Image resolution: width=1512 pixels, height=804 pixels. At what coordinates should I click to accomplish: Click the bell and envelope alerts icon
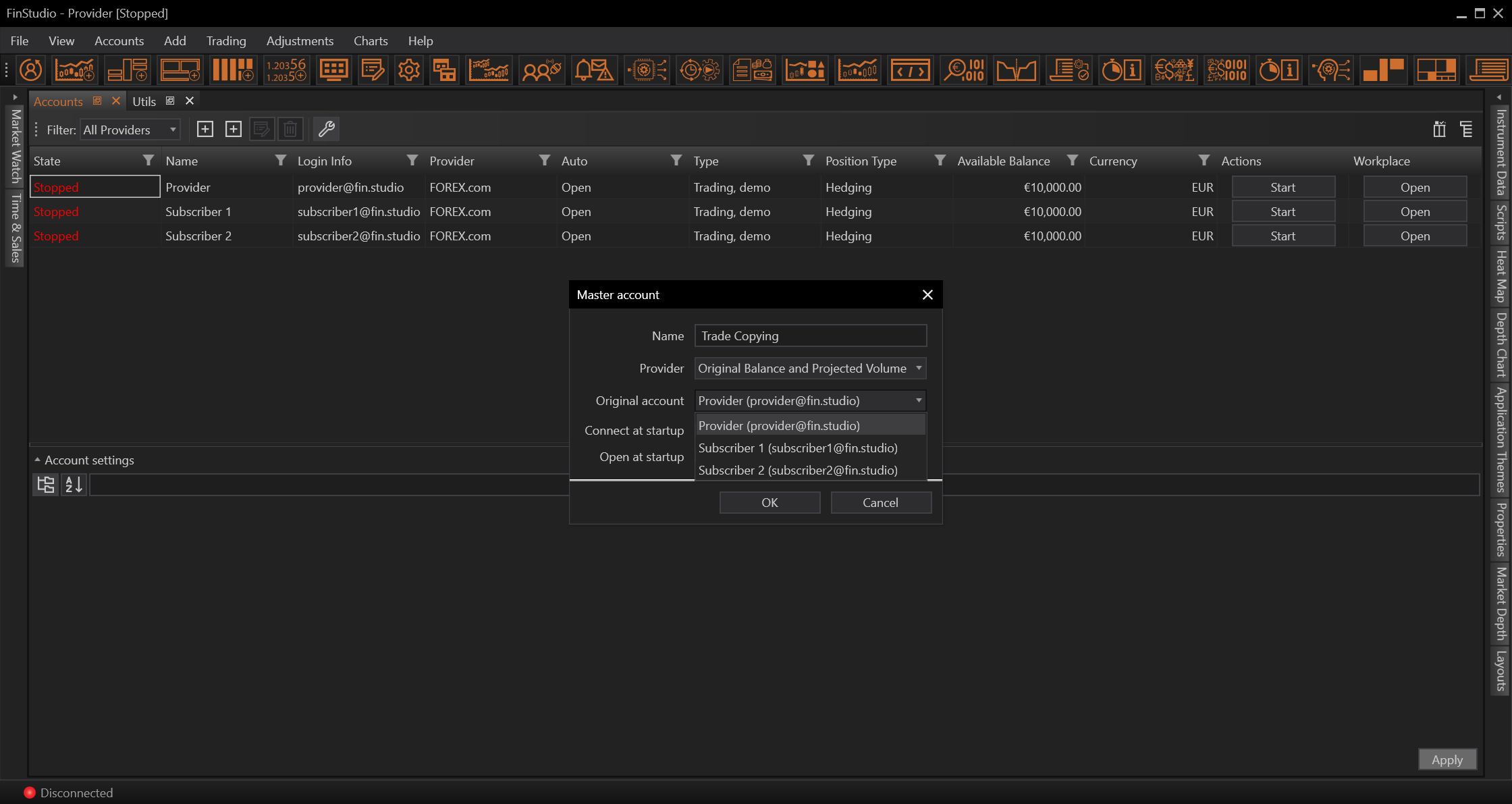(593, 70)
